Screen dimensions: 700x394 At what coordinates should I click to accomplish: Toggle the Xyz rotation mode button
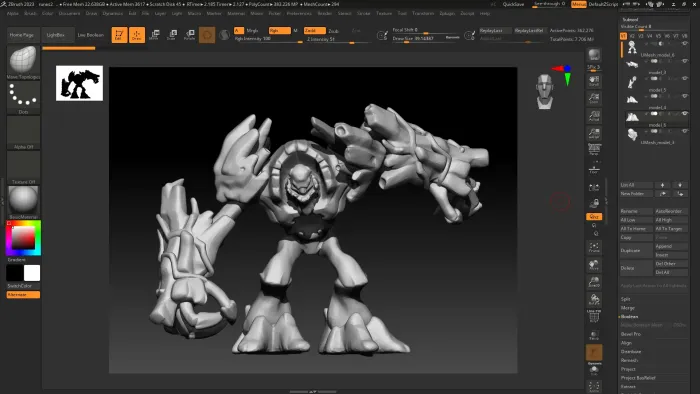594,216
